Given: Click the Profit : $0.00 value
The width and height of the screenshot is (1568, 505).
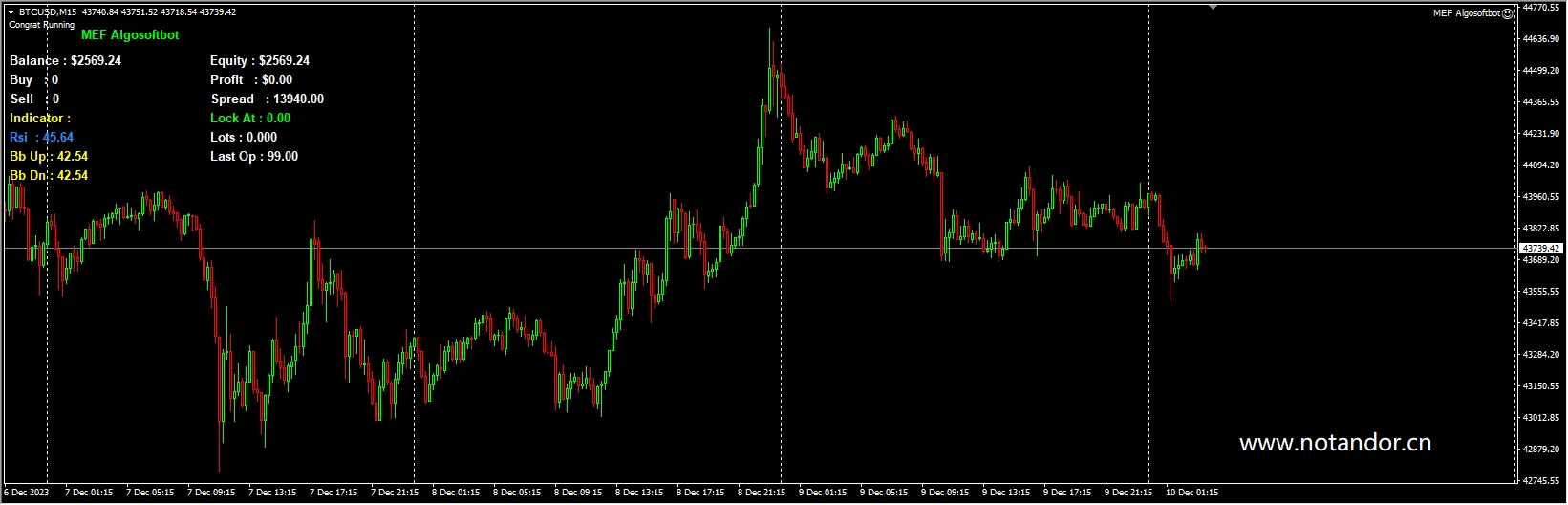Looking at the screenshot, I should coord(251,79).
